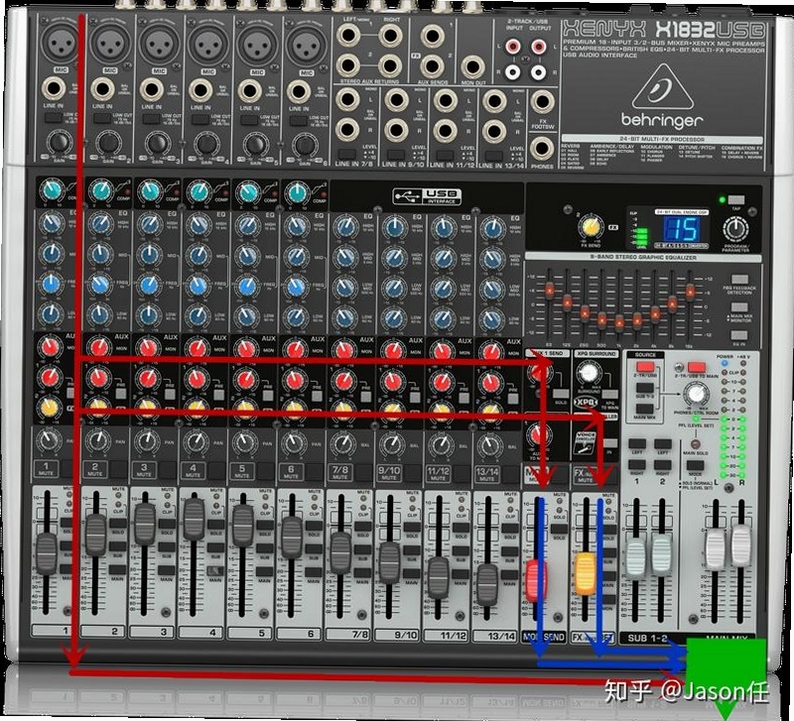Image resolution: width=794 pixels, height=721 pixels.
Task: Click the channel 3 fader
Action: pos(145,525)
